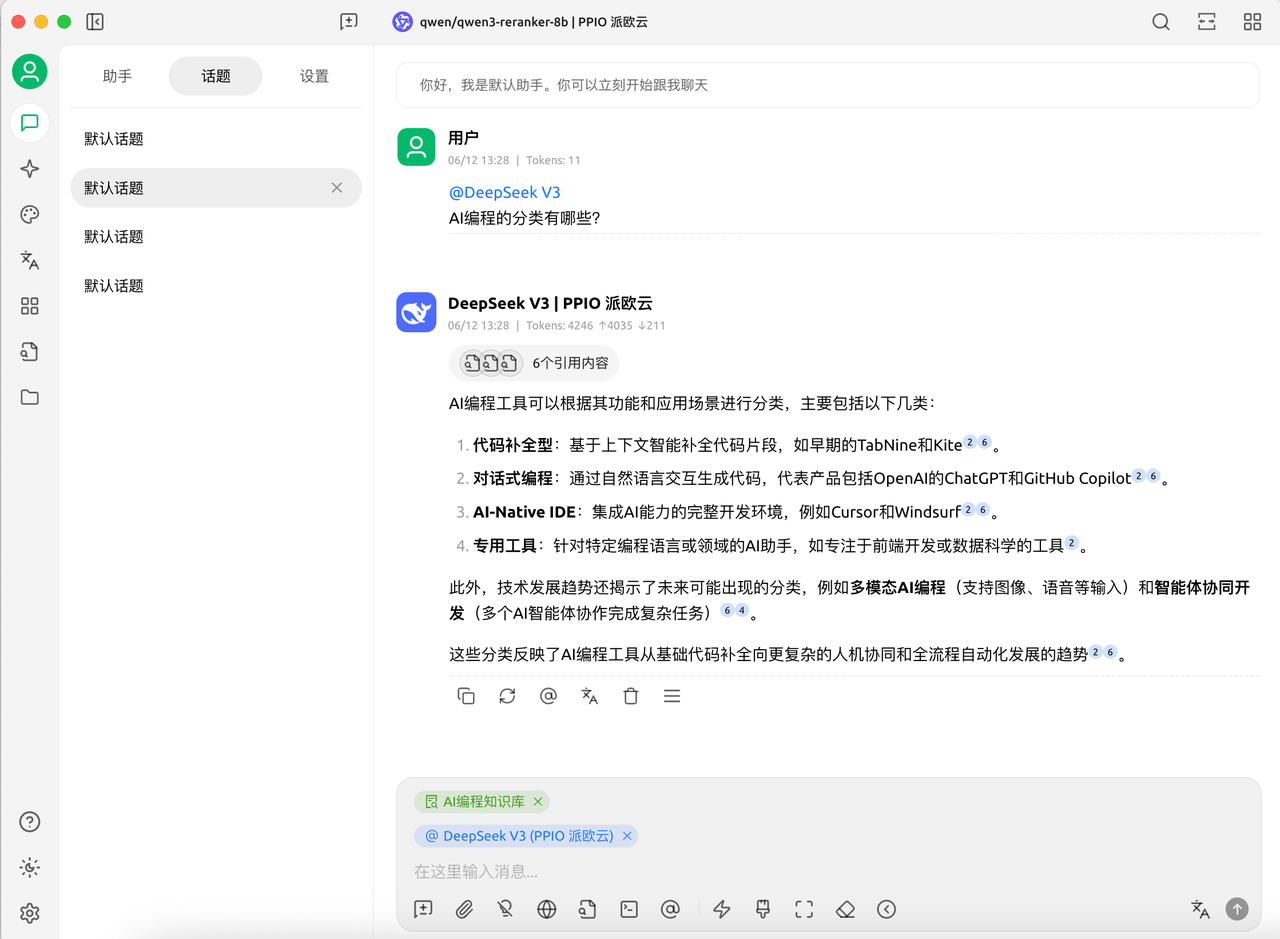Viewport: 1280px width, 939px height.
Task: Click the 'Tokens: 4246' usage text
Action: (x=559, y=325)
